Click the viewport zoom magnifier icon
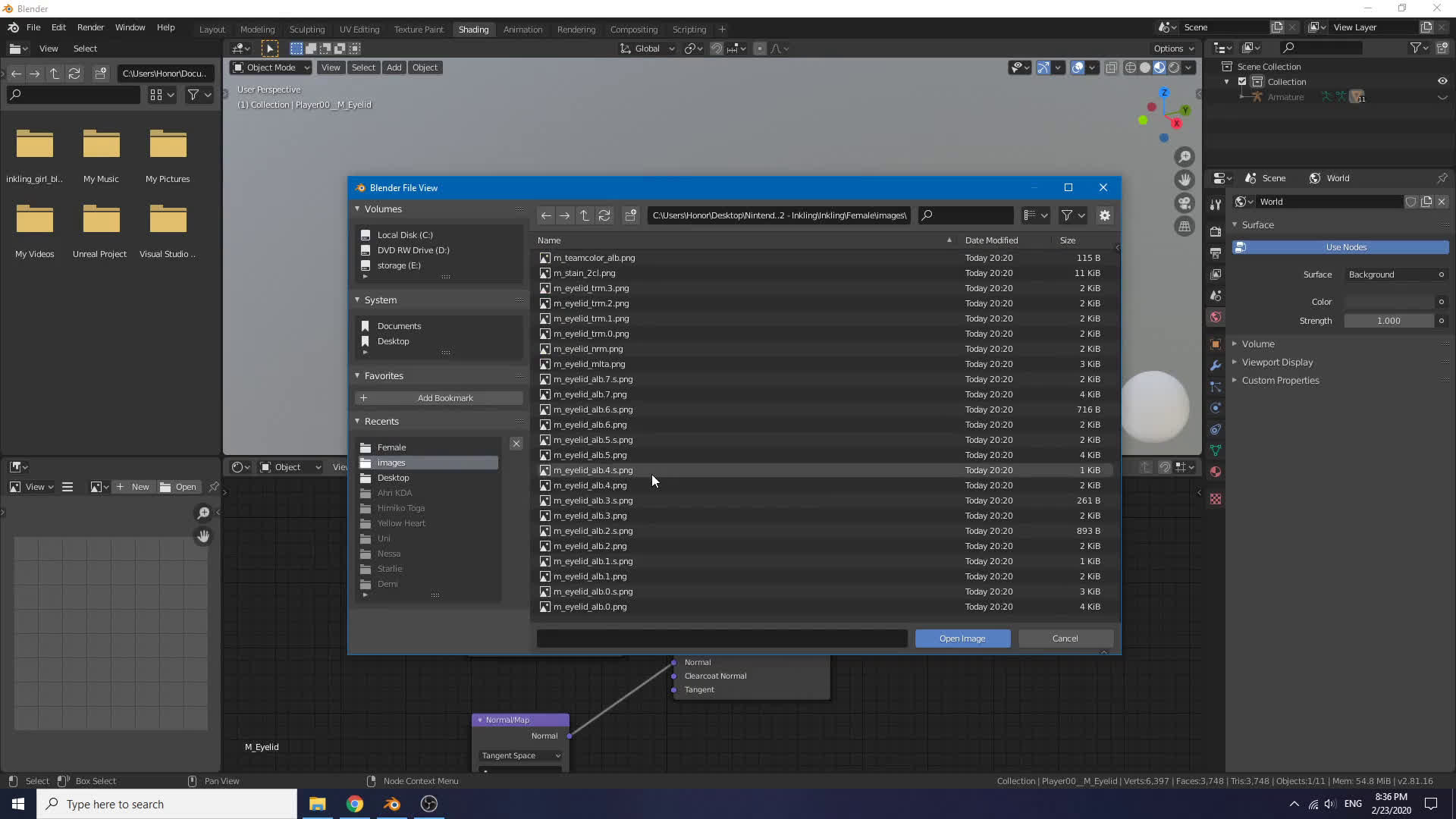 (1184, 157)
